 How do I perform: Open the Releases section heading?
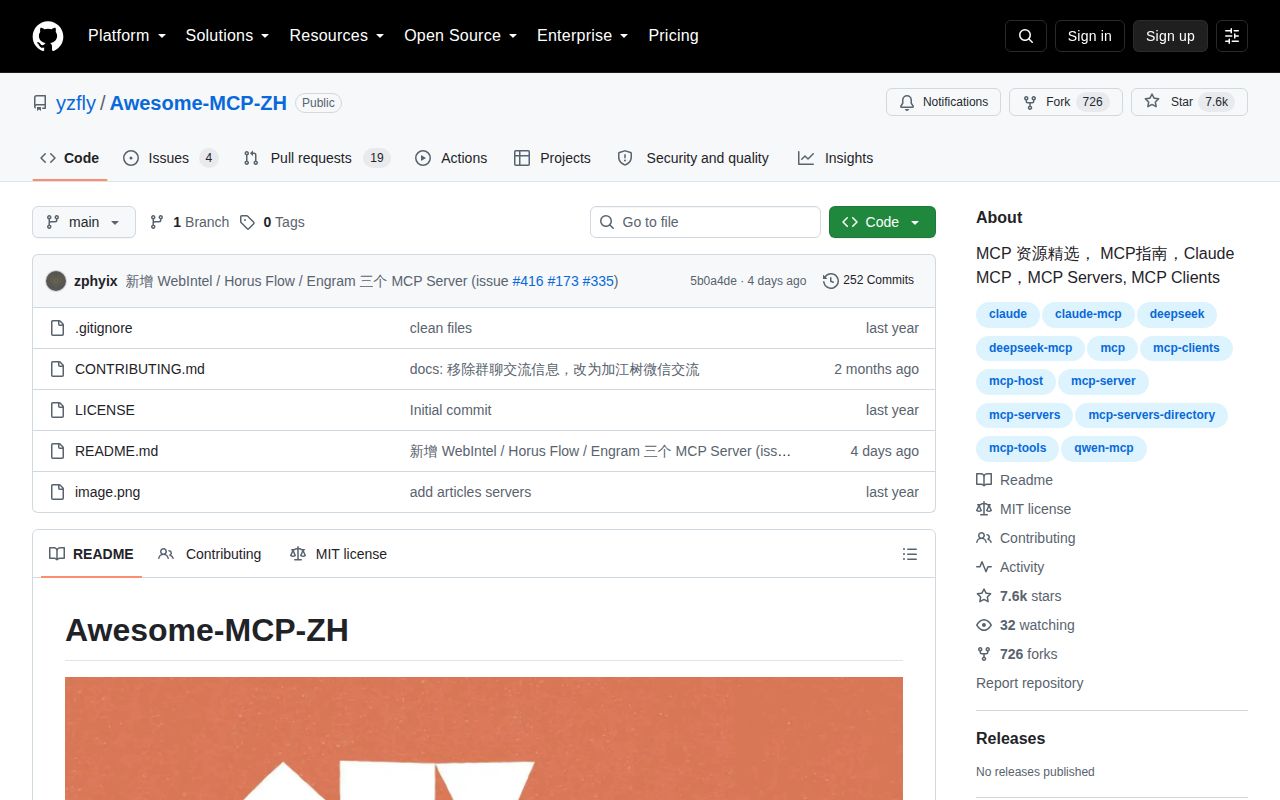(x=1010, y=738)
